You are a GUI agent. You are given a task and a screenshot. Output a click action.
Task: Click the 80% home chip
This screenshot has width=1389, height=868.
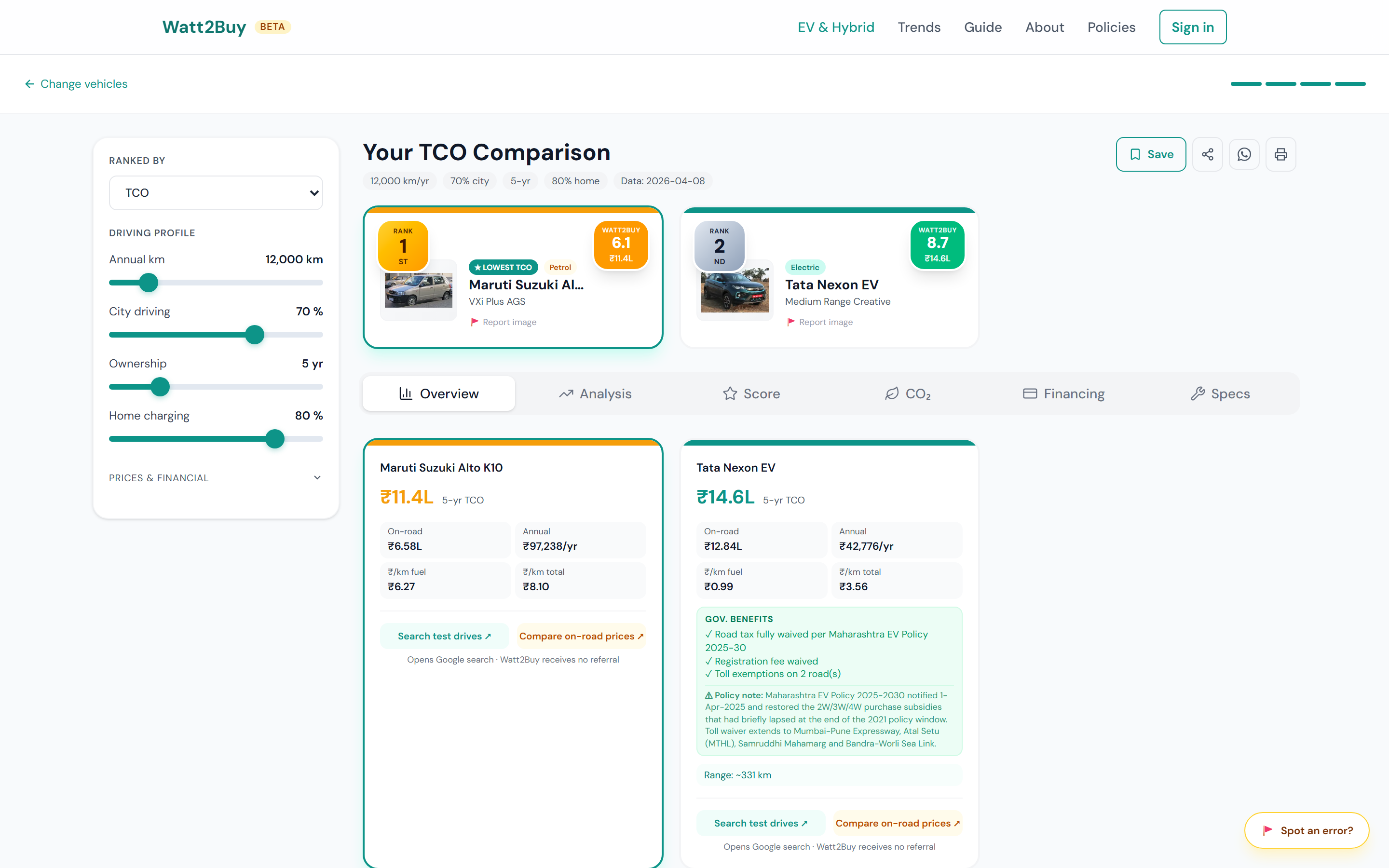point(575,181)
